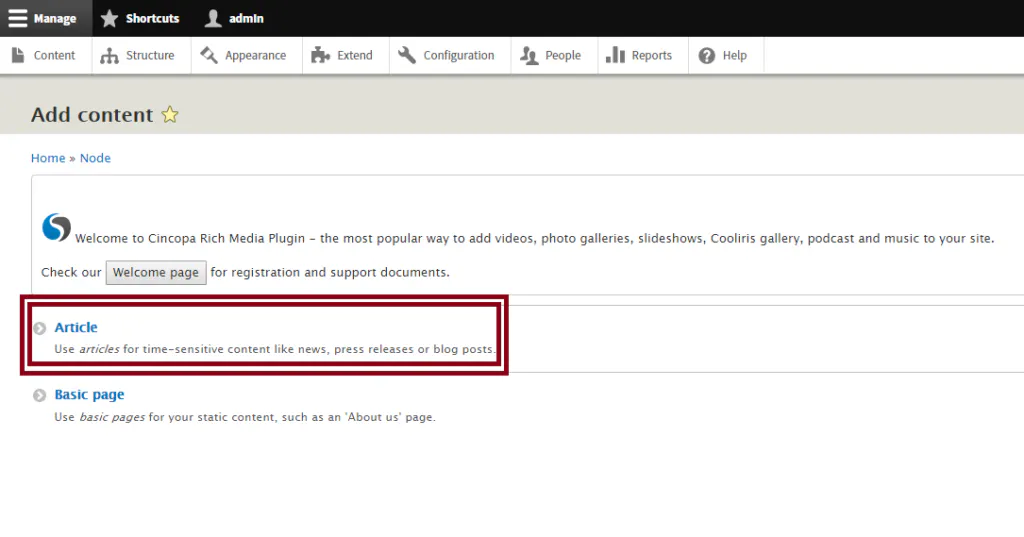
Task: Click the 'for registration and support documents' text
Action: (x=330, y=272)
